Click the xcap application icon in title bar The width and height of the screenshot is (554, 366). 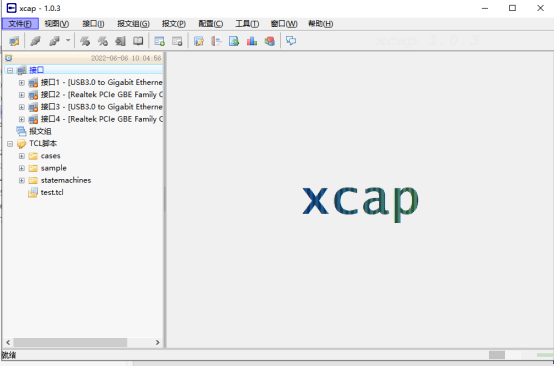click(12, 8)
